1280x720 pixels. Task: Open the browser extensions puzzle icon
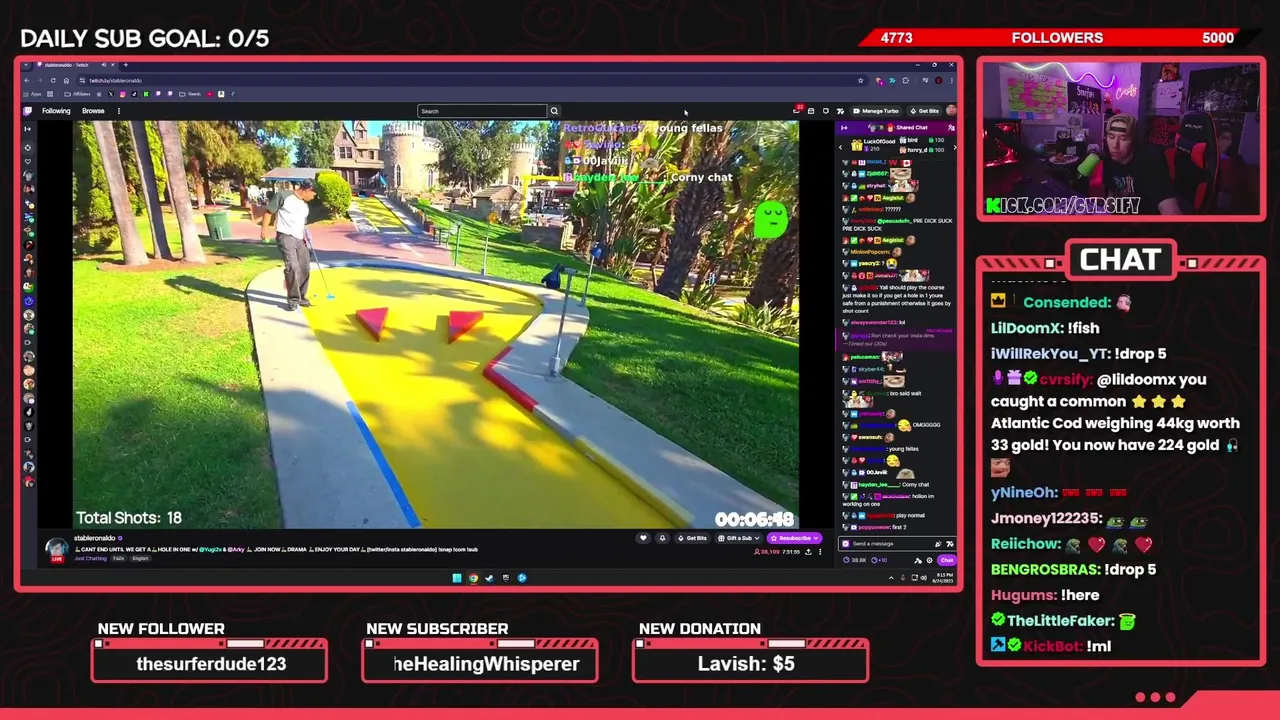click(x=906, y=80)
